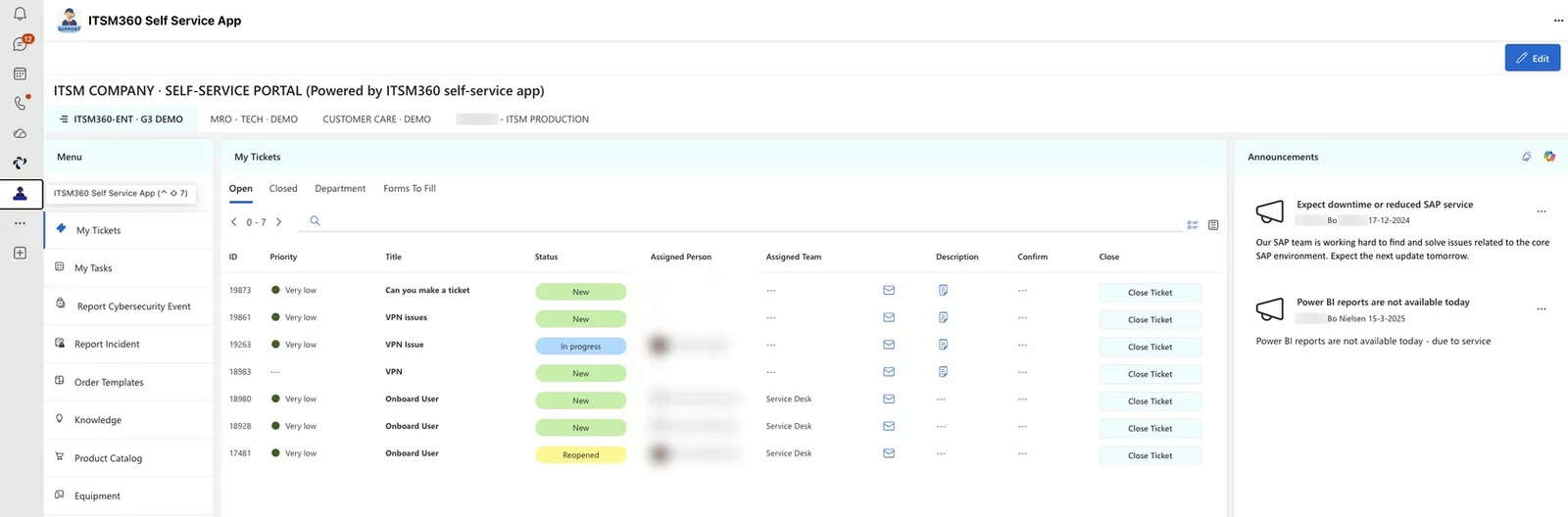This screenshot has height=517, width=1568.
Task: Open options for Power BI announcement
Action: [1542, 309]
